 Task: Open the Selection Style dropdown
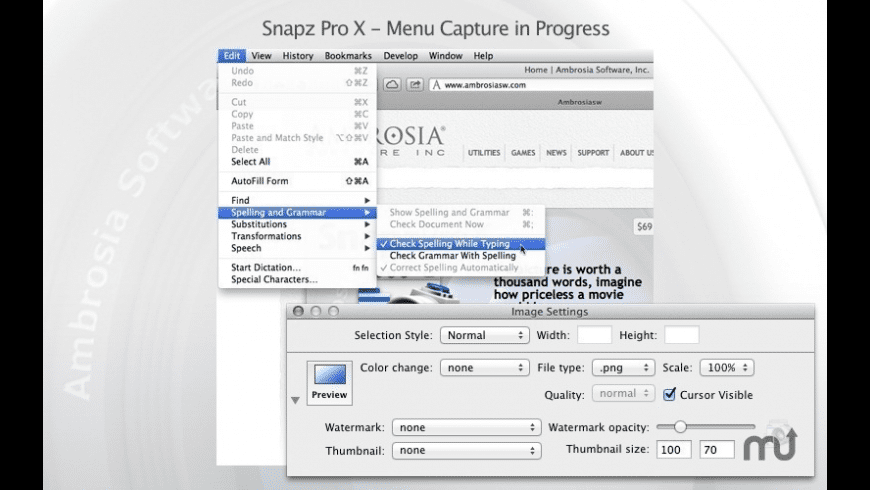pos(484,335)
